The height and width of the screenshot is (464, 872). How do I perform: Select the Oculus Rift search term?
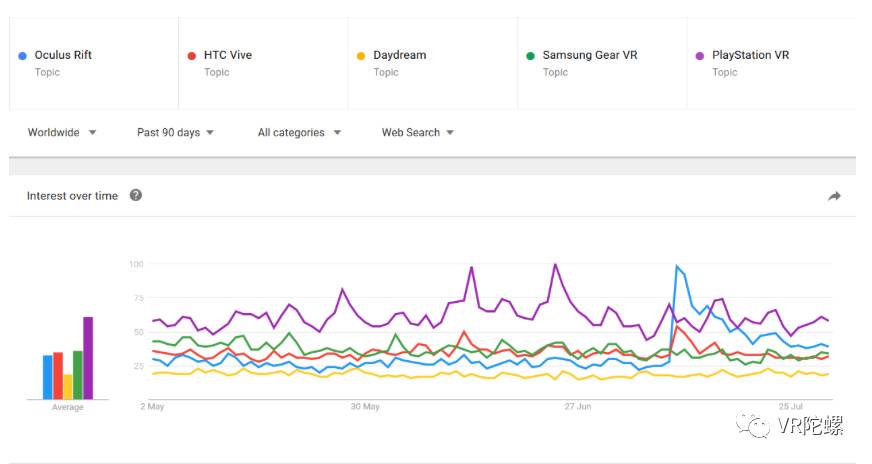[x=62, y=55]
